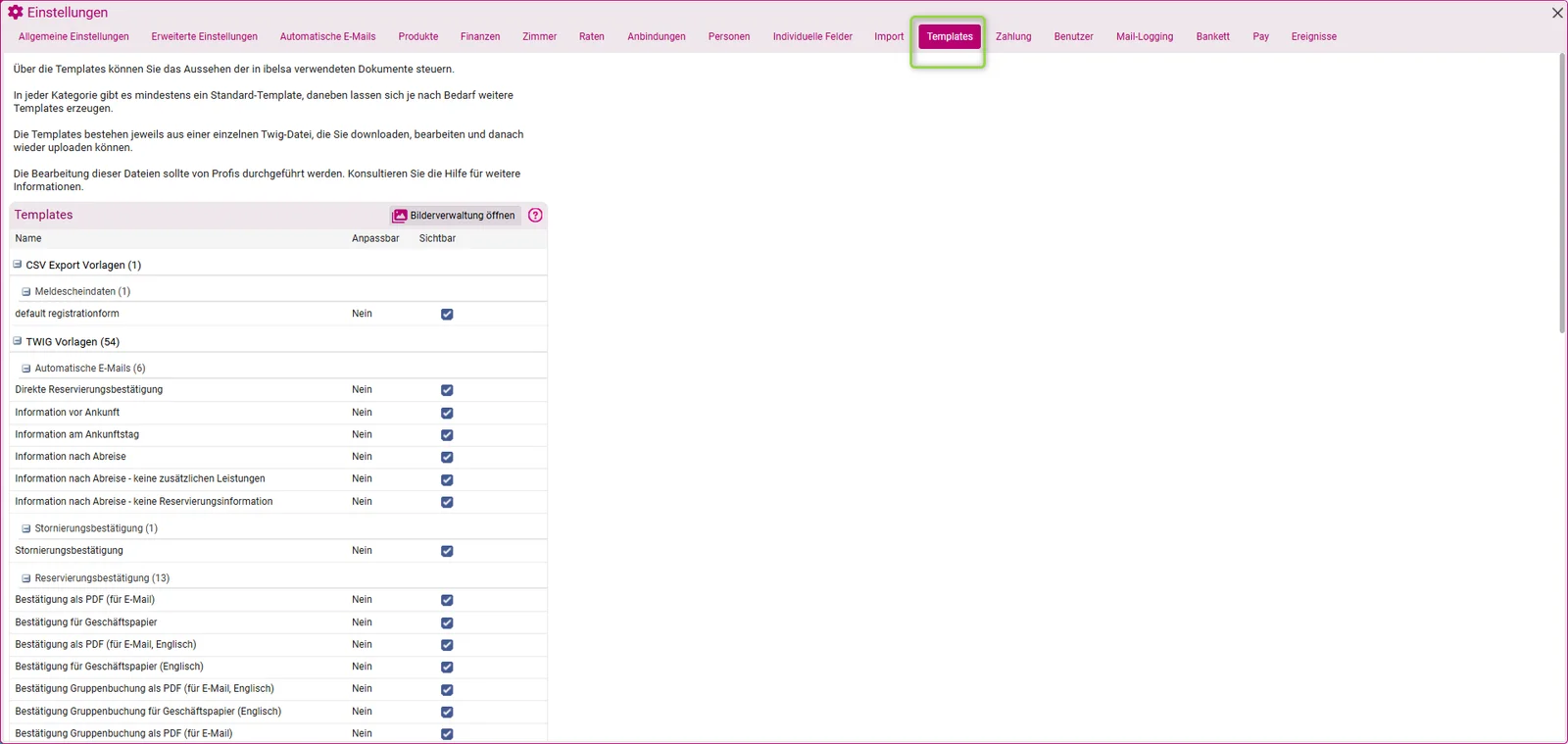Collapse the Reservierungsbestätigung subgroup

(x=26, y=578)
